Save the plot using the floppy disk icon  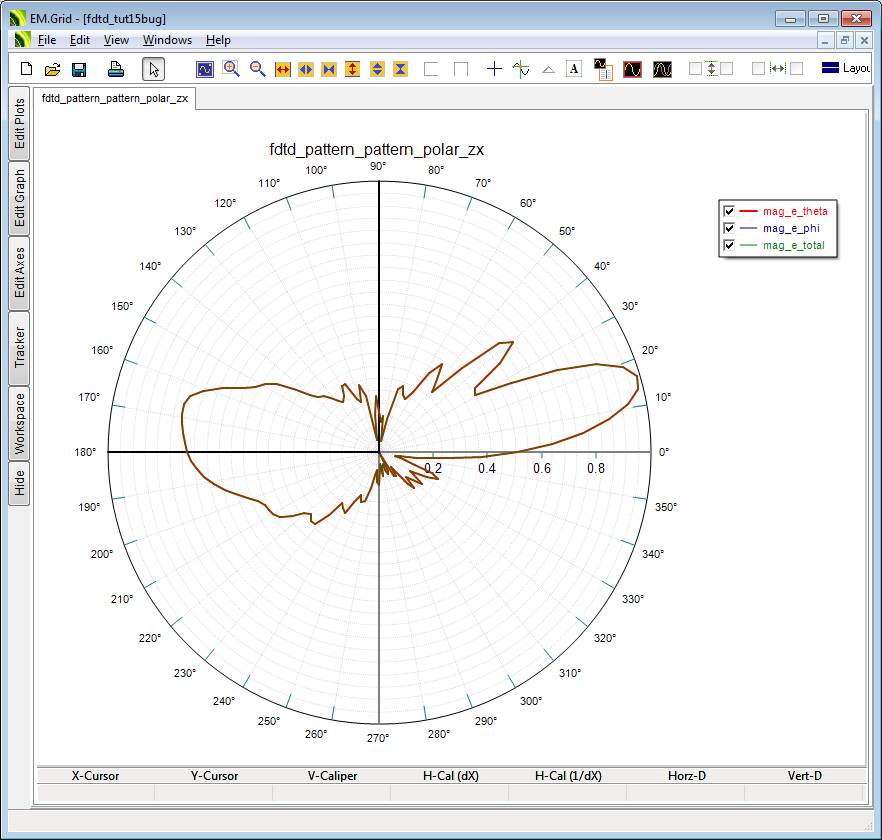(79, 69)
